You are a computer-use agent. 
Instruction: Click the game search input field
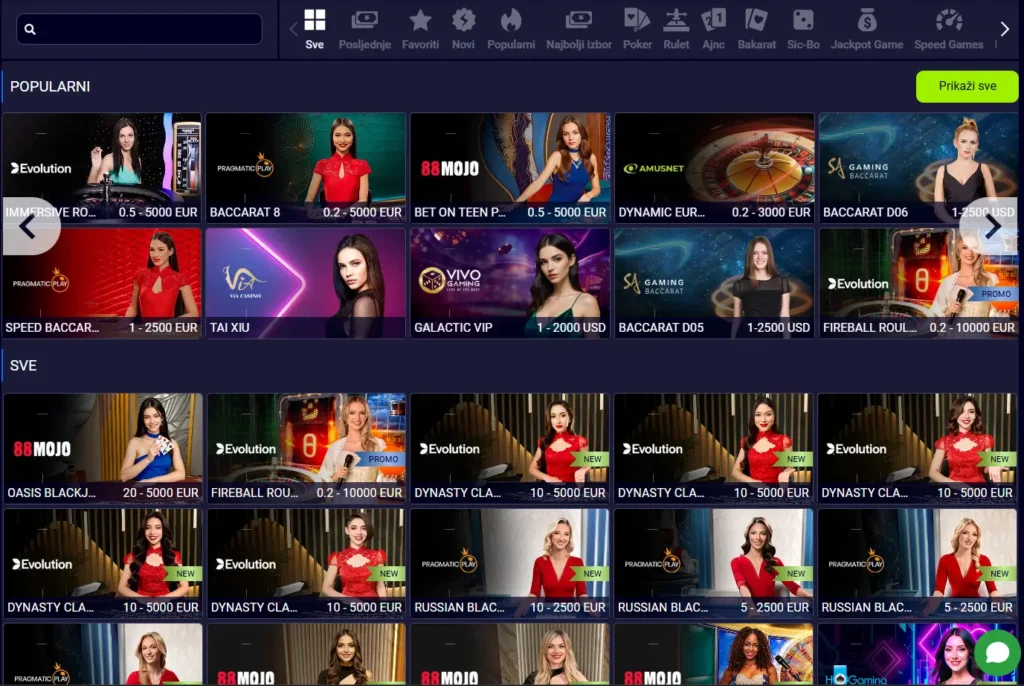(x=140, y=29)
